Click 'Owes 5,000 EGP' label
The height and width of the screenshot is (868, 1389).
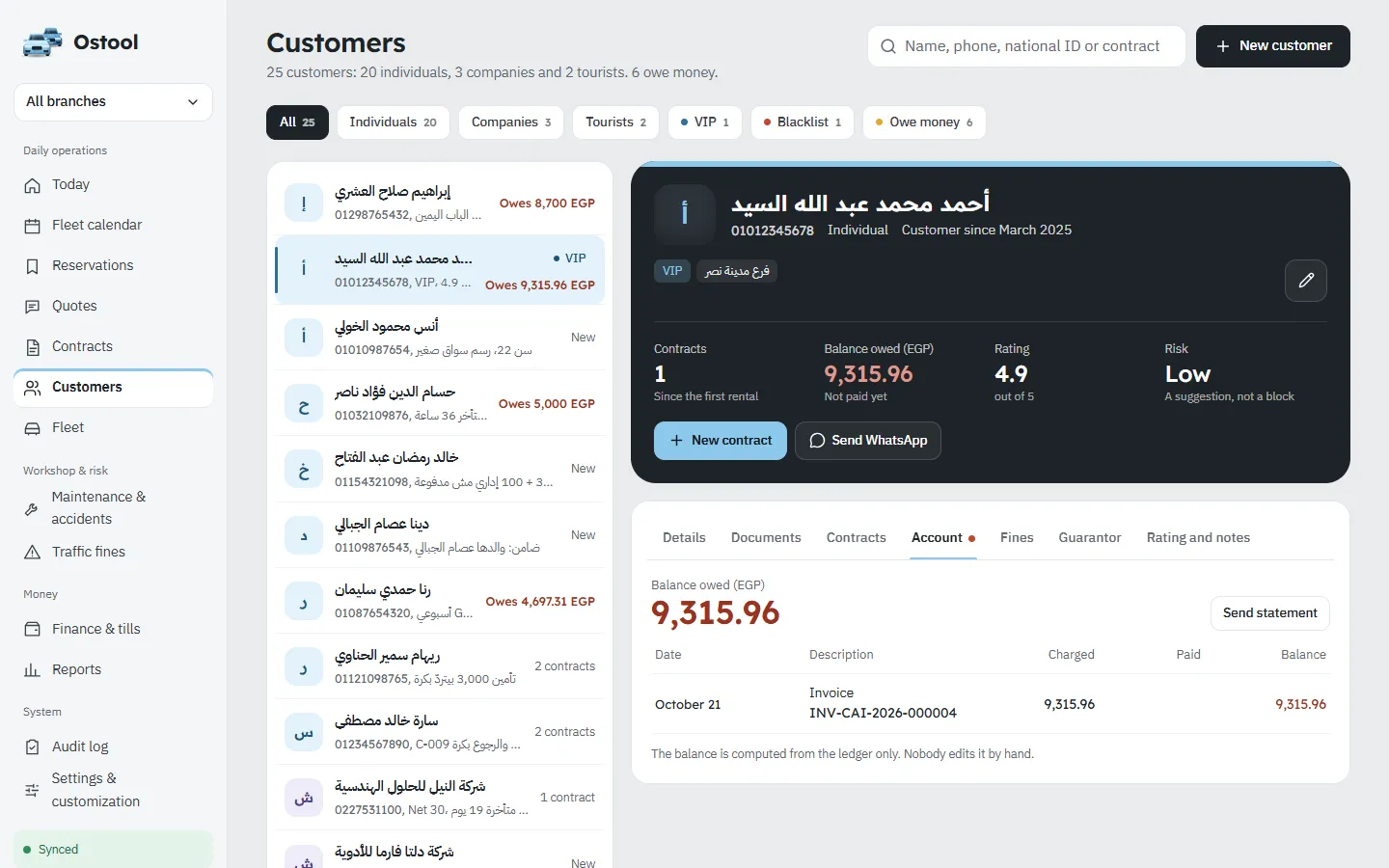click(x=547, y=404)
